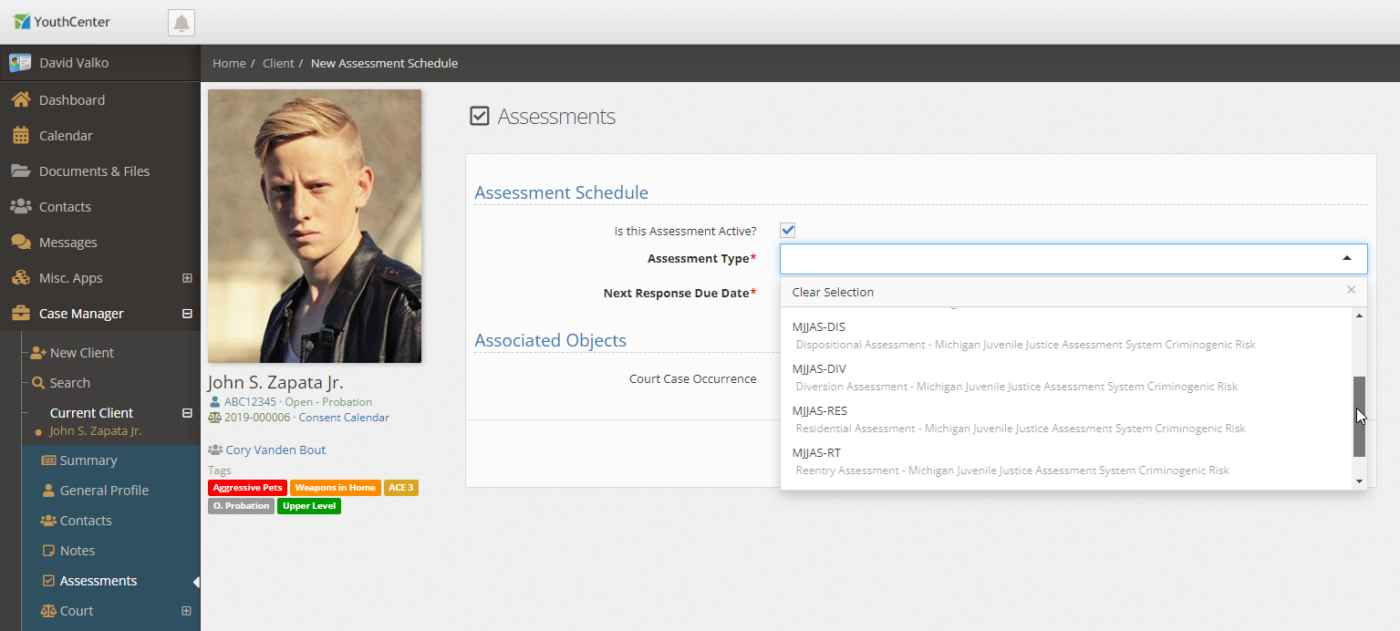Click the dropdown list scrollbar down arrow
Image resolution: width=1400 pixels, height=631 pixels.
click(x=1359, y=481)
